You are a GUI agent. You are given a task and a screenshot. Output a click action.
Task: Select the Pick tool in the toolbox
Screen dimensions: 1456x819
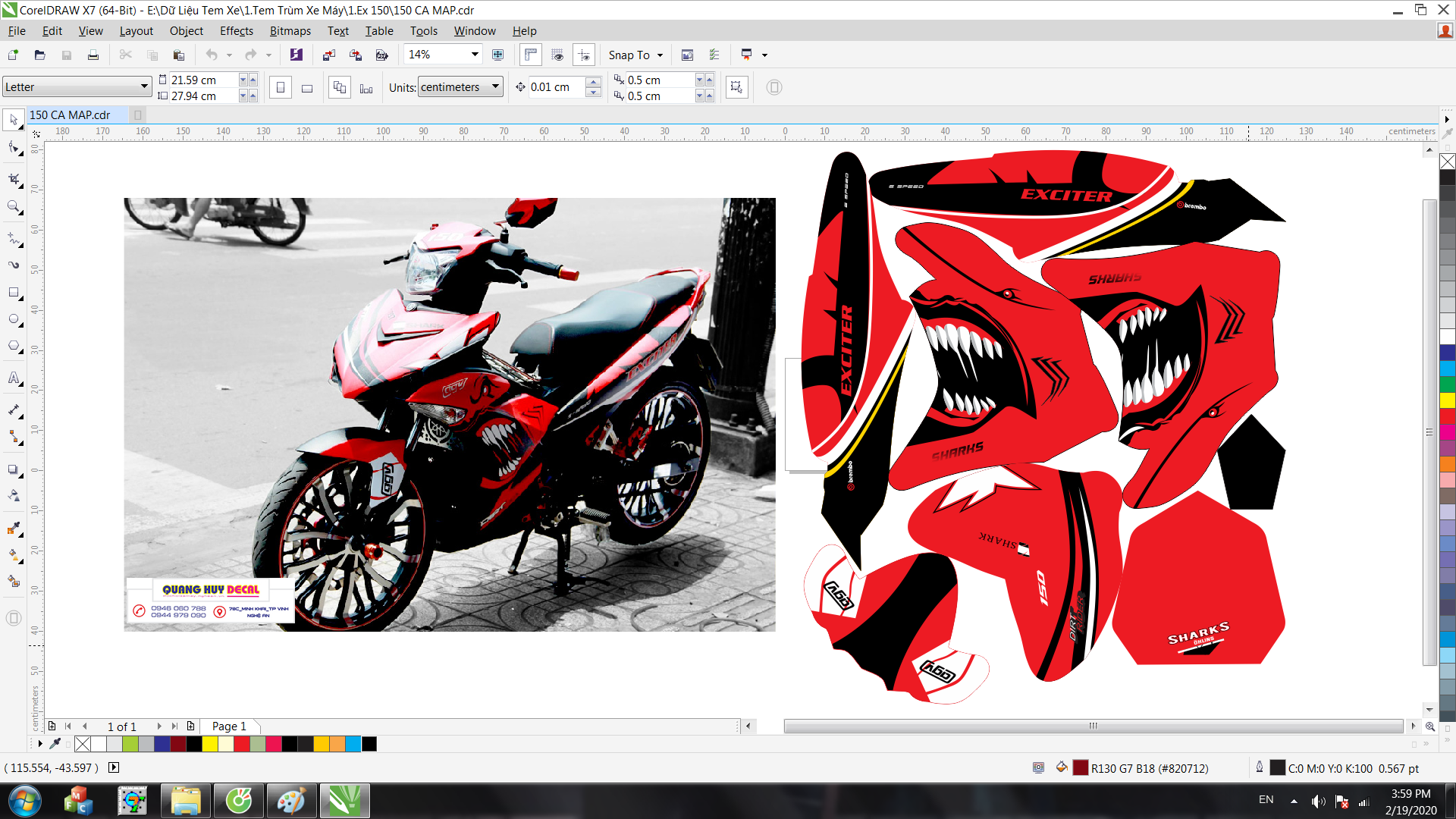pos(14,120)
